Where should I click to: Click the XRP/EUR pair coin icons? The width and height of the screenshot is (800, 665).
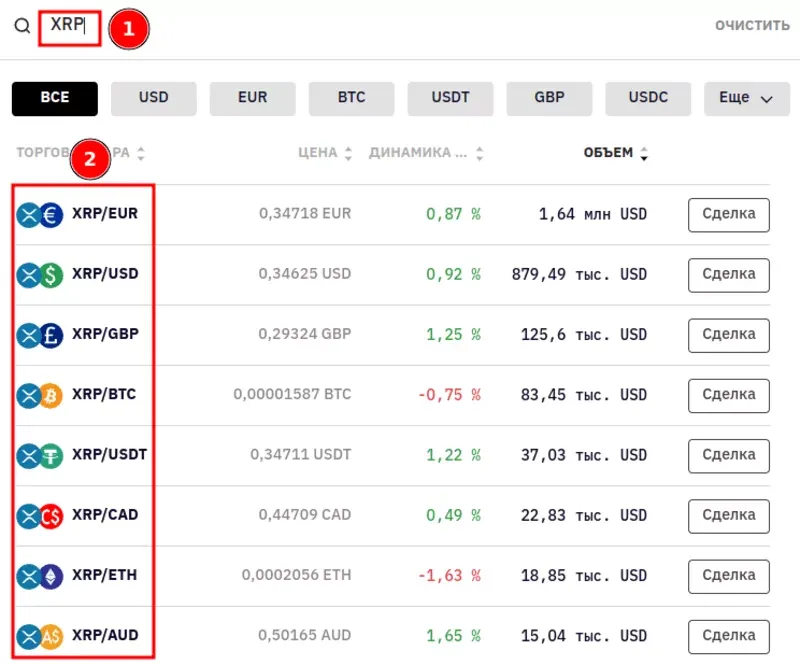coord(40,215)
